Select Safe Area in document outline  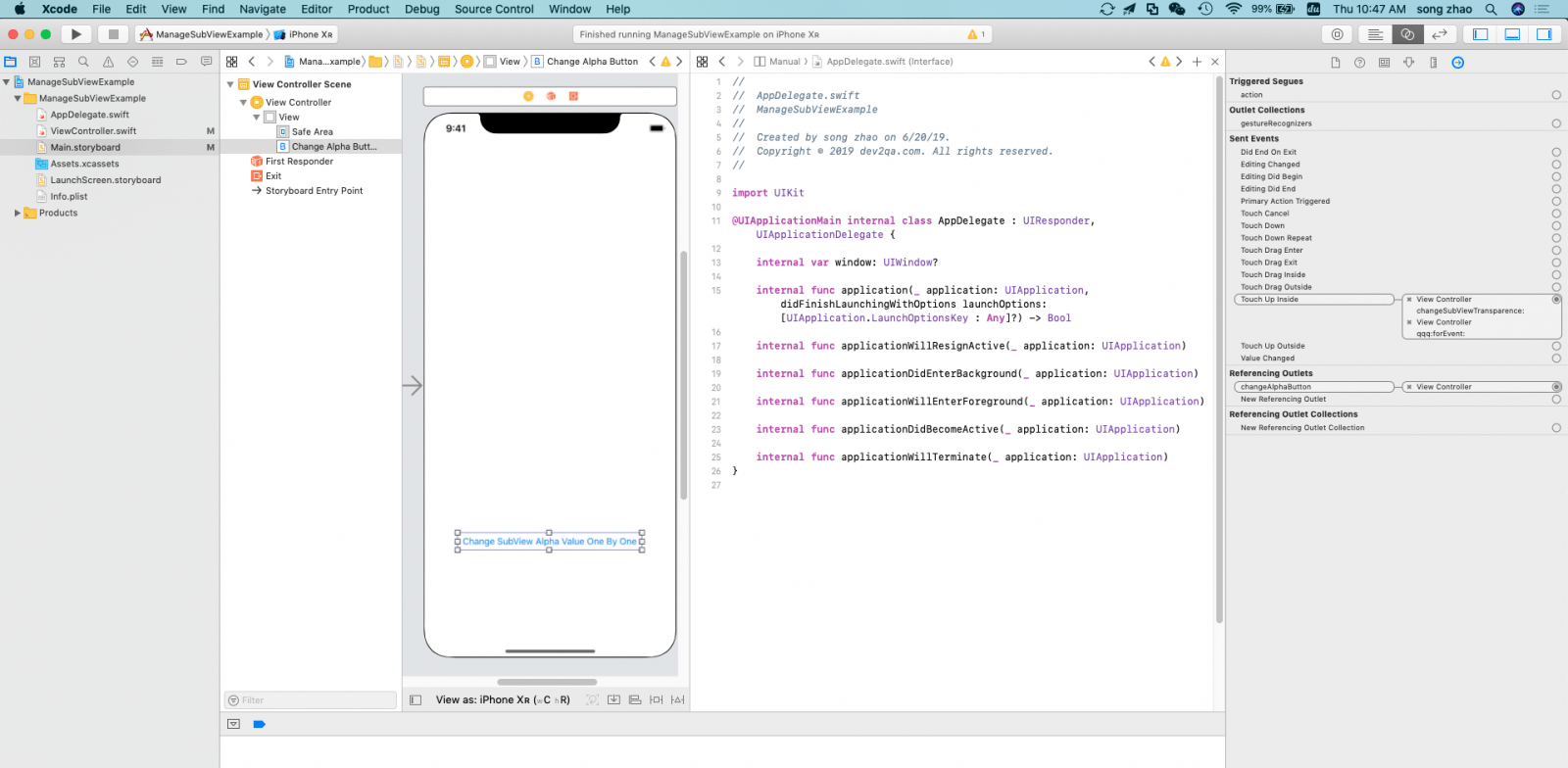point(312,132)
